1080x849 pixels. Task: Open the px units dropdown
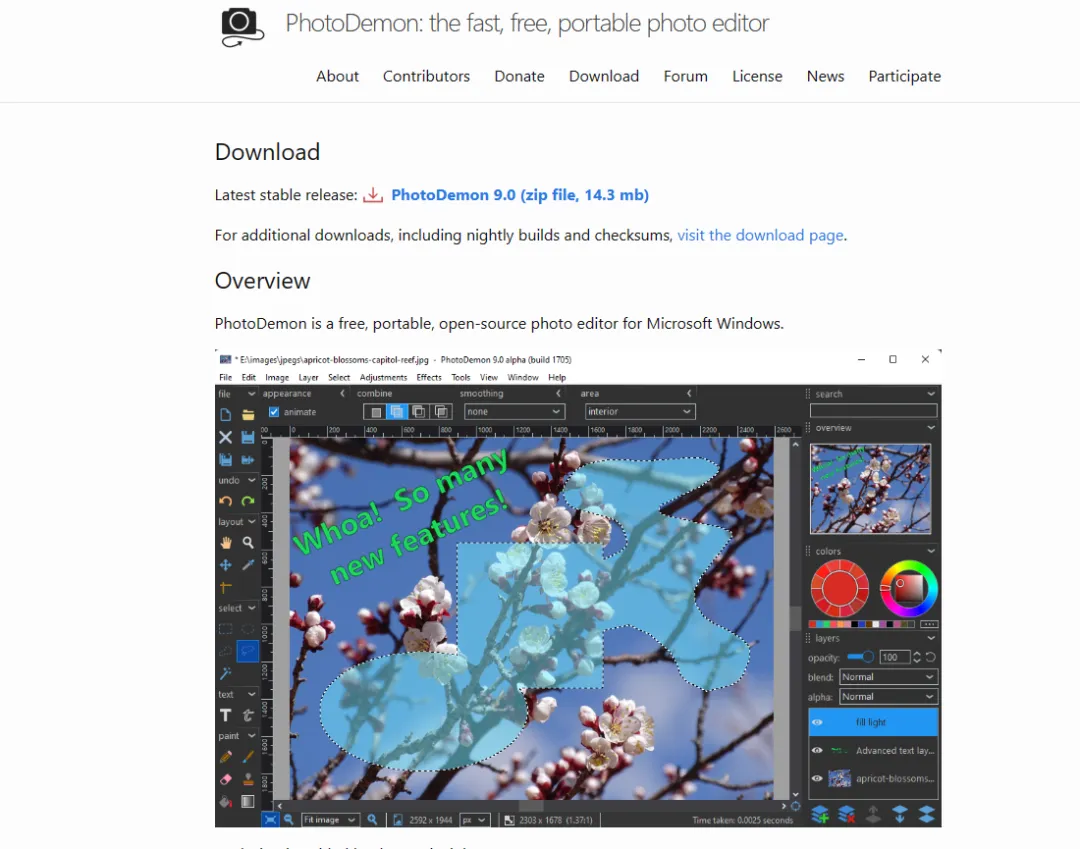pyautogui.click(x=475, y=820)
